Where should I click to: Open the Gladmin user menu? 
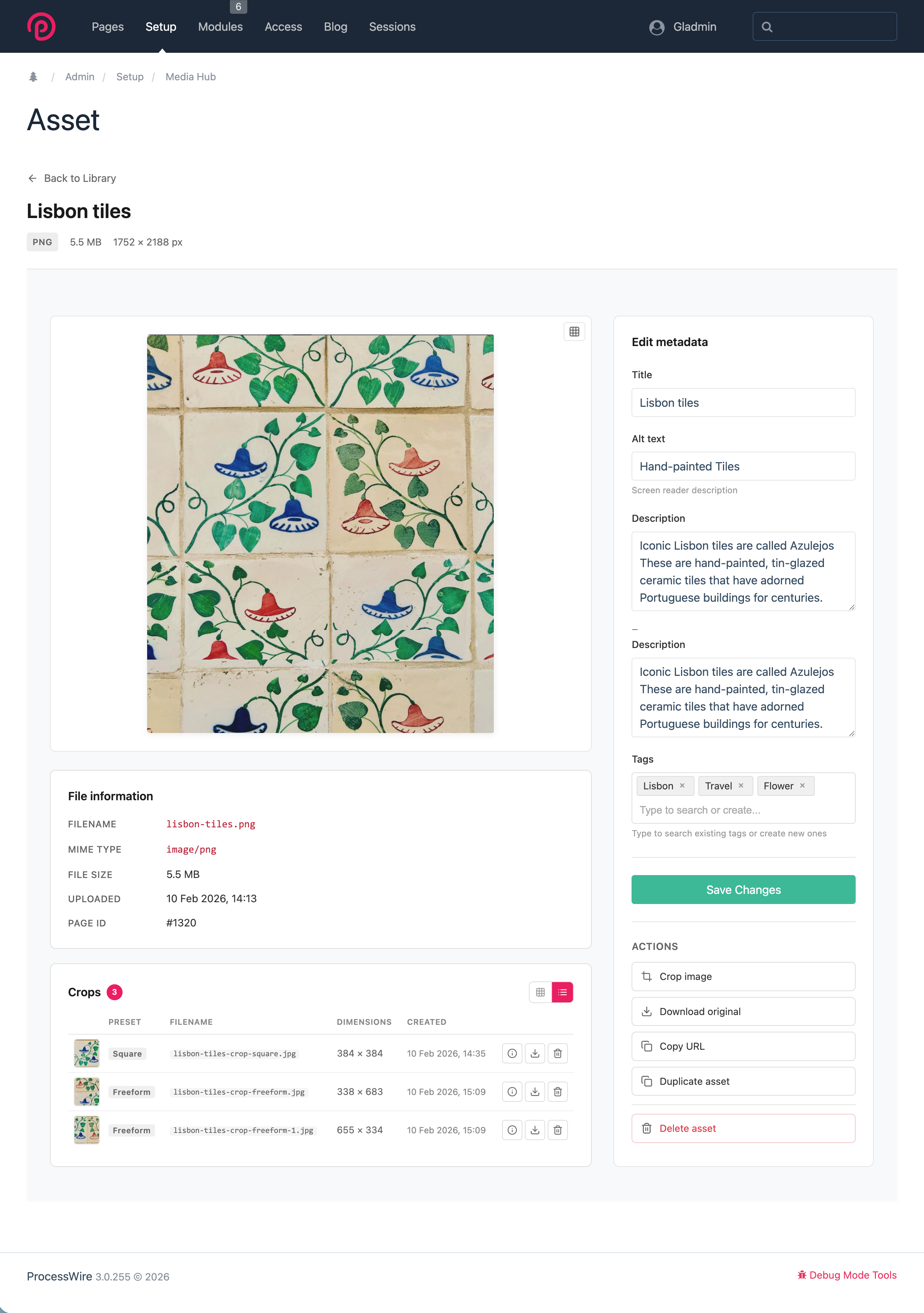(x=683, y=27)
